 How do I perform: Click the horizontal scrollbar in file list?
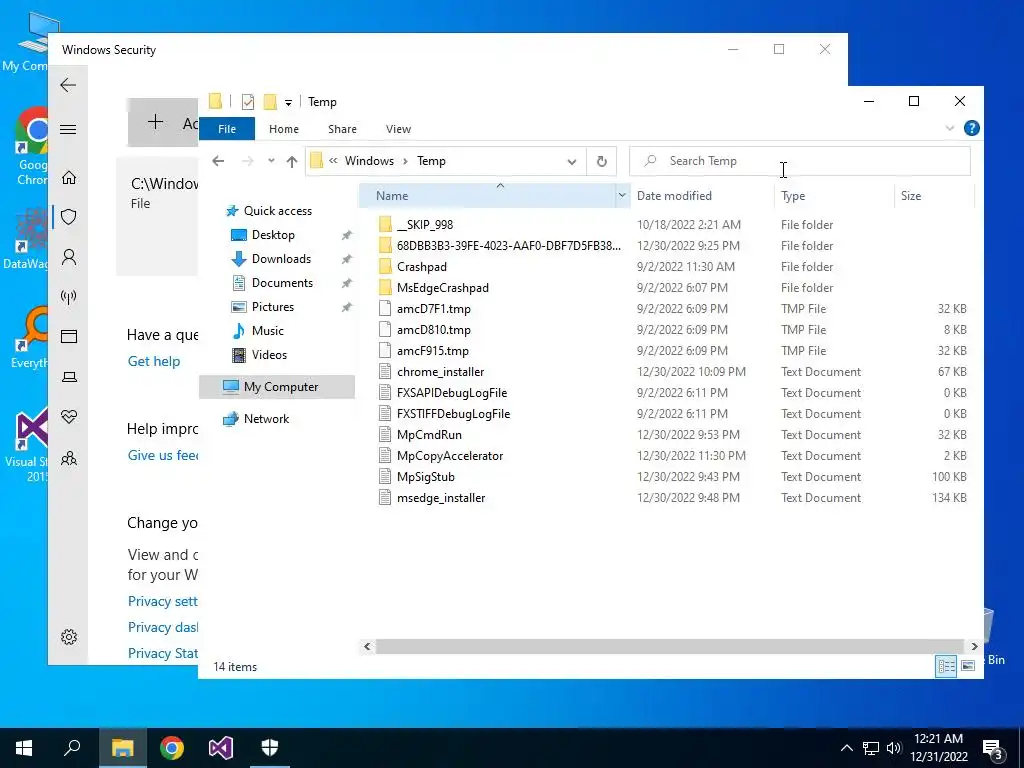[669, 646]
